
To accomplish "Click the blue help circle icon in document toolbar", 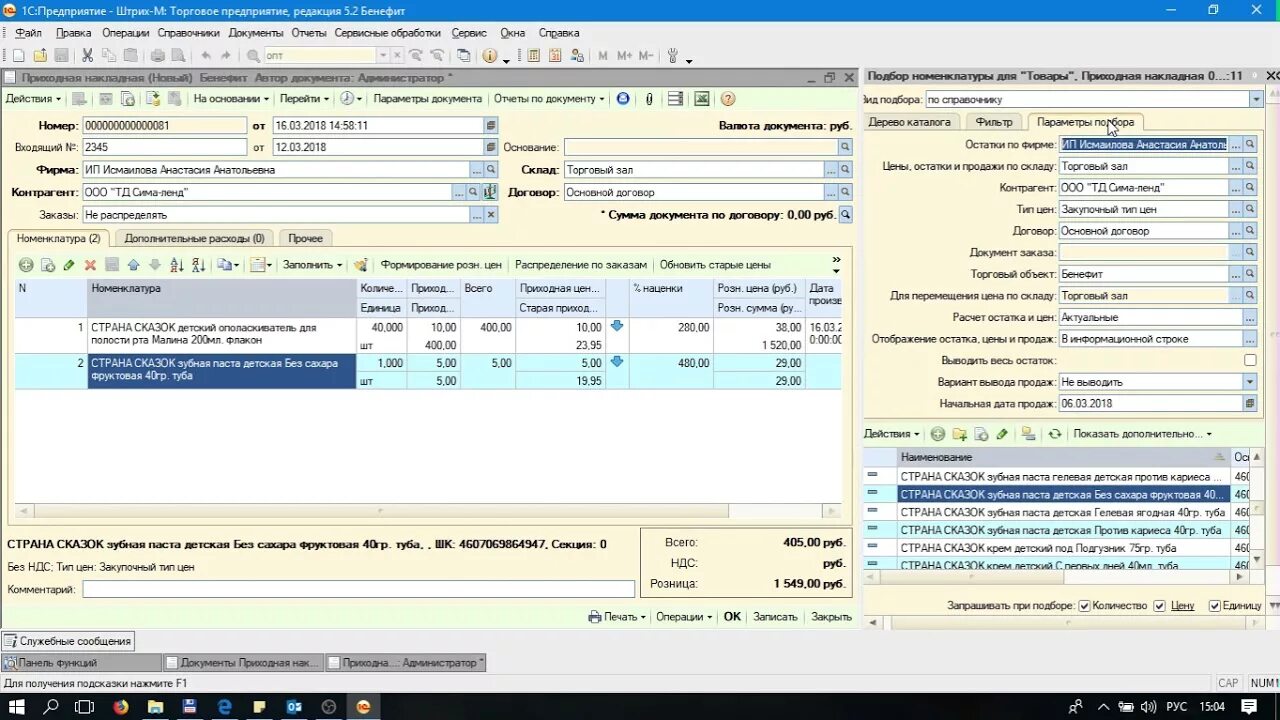I will (623, 98).
